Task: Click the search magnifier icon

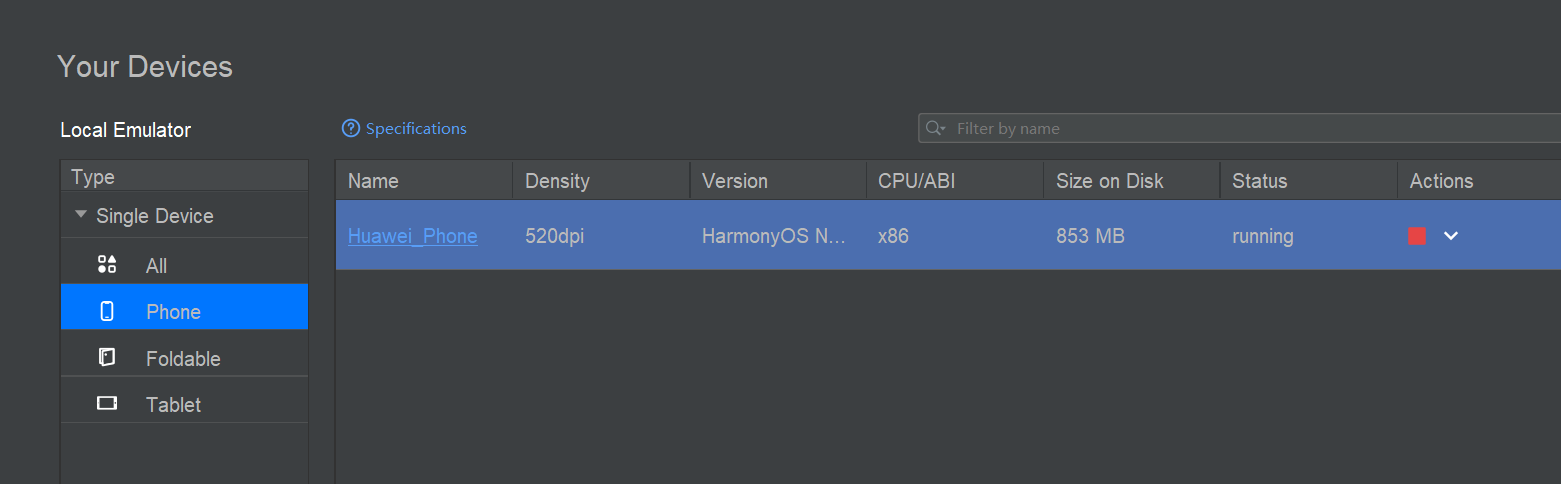Action: [x=935, y=128]
